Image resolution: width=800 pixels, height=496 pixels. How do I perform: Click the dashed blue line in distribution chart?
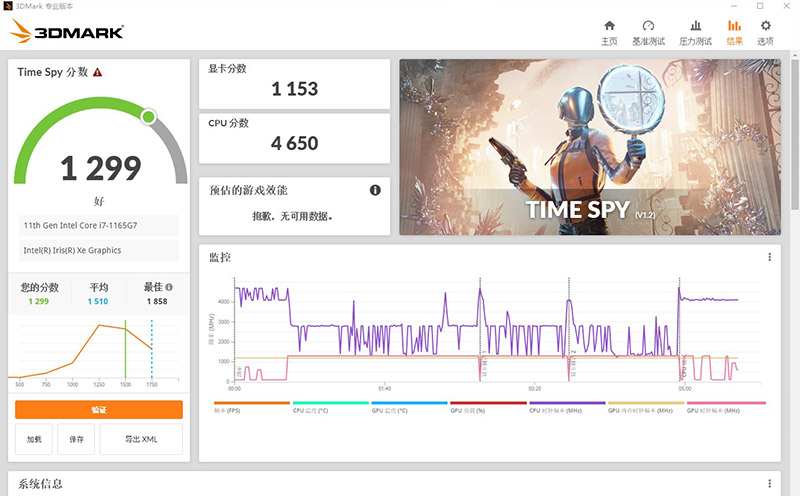point(152,349)
